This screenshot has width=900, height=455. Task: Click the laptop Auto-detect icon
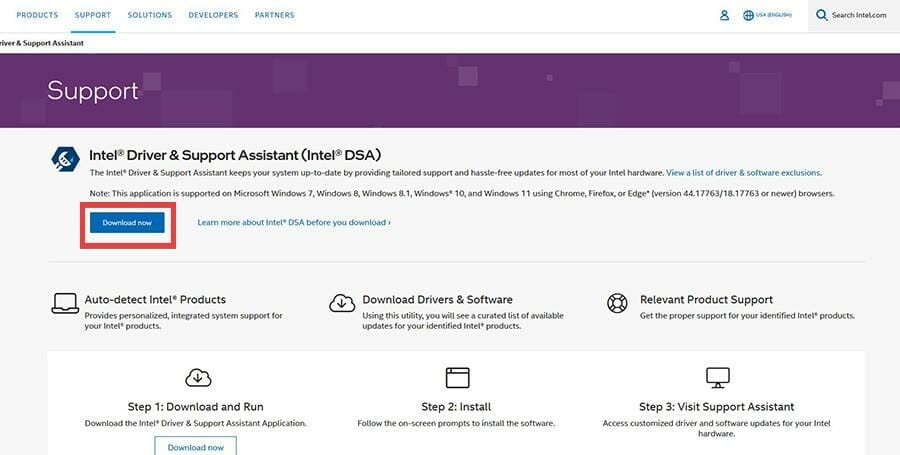65,303
